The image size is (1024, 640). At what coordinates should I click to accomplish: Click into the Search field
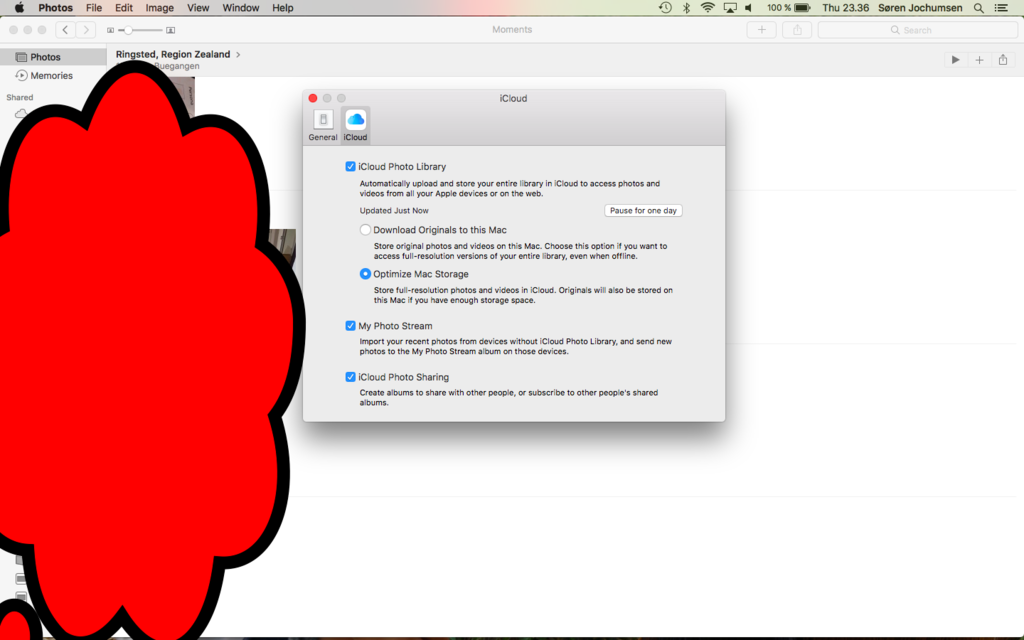[x=918, y=30]
